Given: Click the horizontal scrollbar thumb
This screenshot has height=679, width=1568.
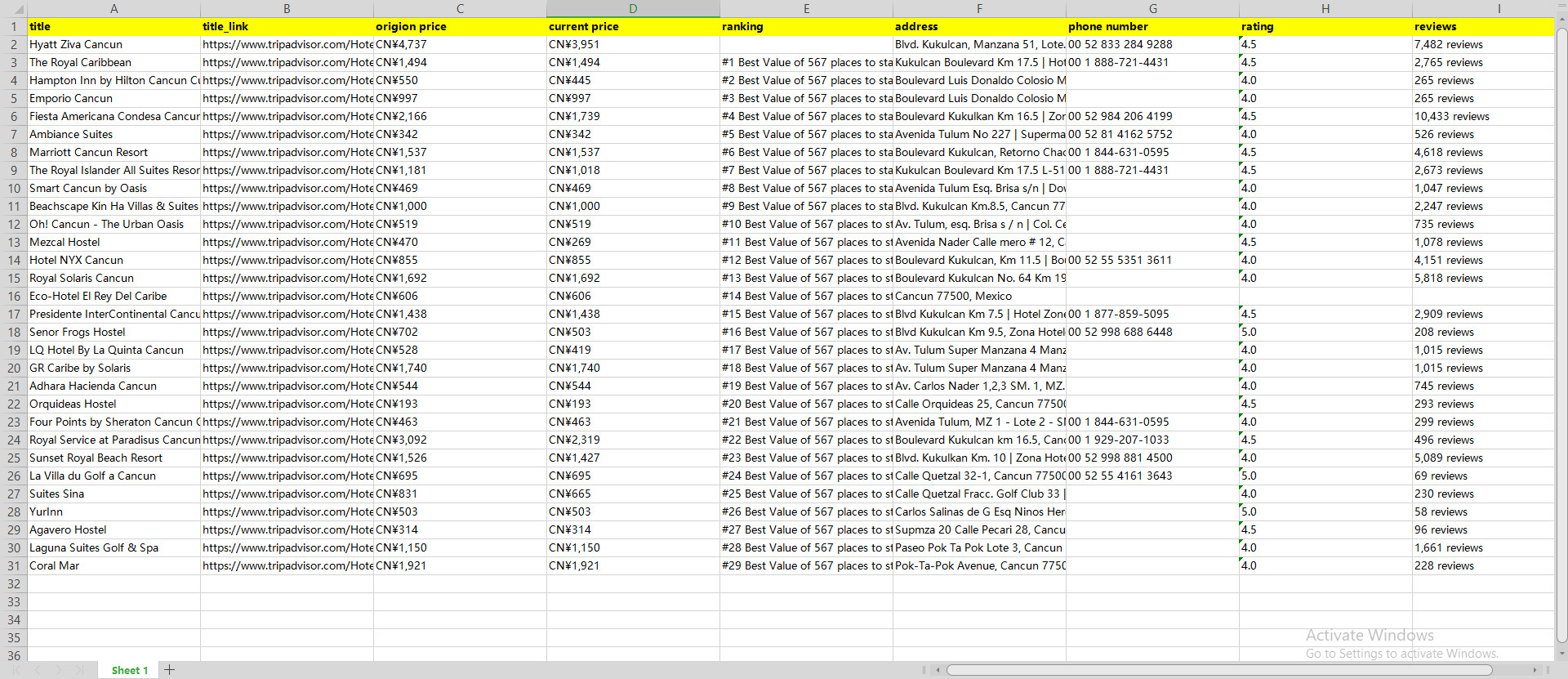Looking at the screenshot, I should [1219, 670].
